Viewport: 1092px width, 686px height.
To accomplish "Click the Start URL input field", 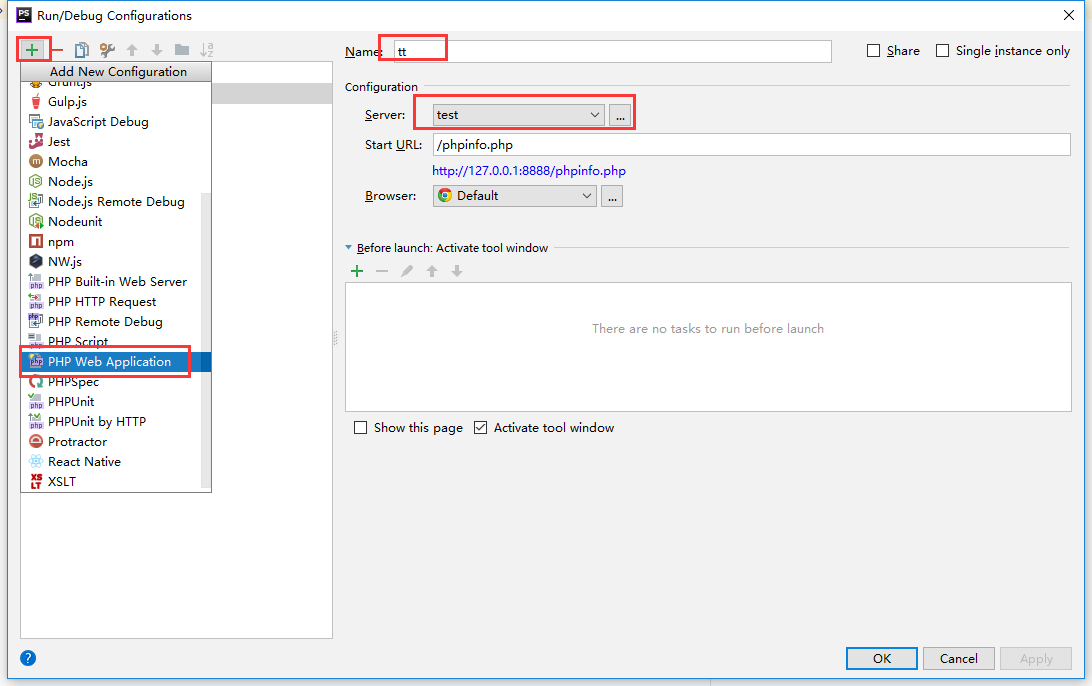I will click(750, 145).
